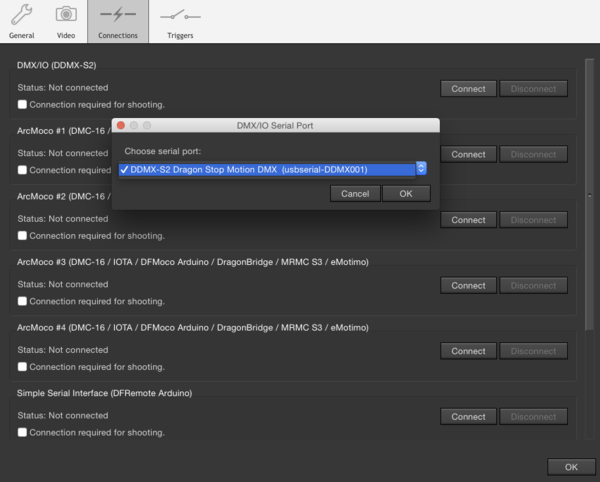
Task: Click the red close button on serial port dialog
Action: (x=121, y=125)
